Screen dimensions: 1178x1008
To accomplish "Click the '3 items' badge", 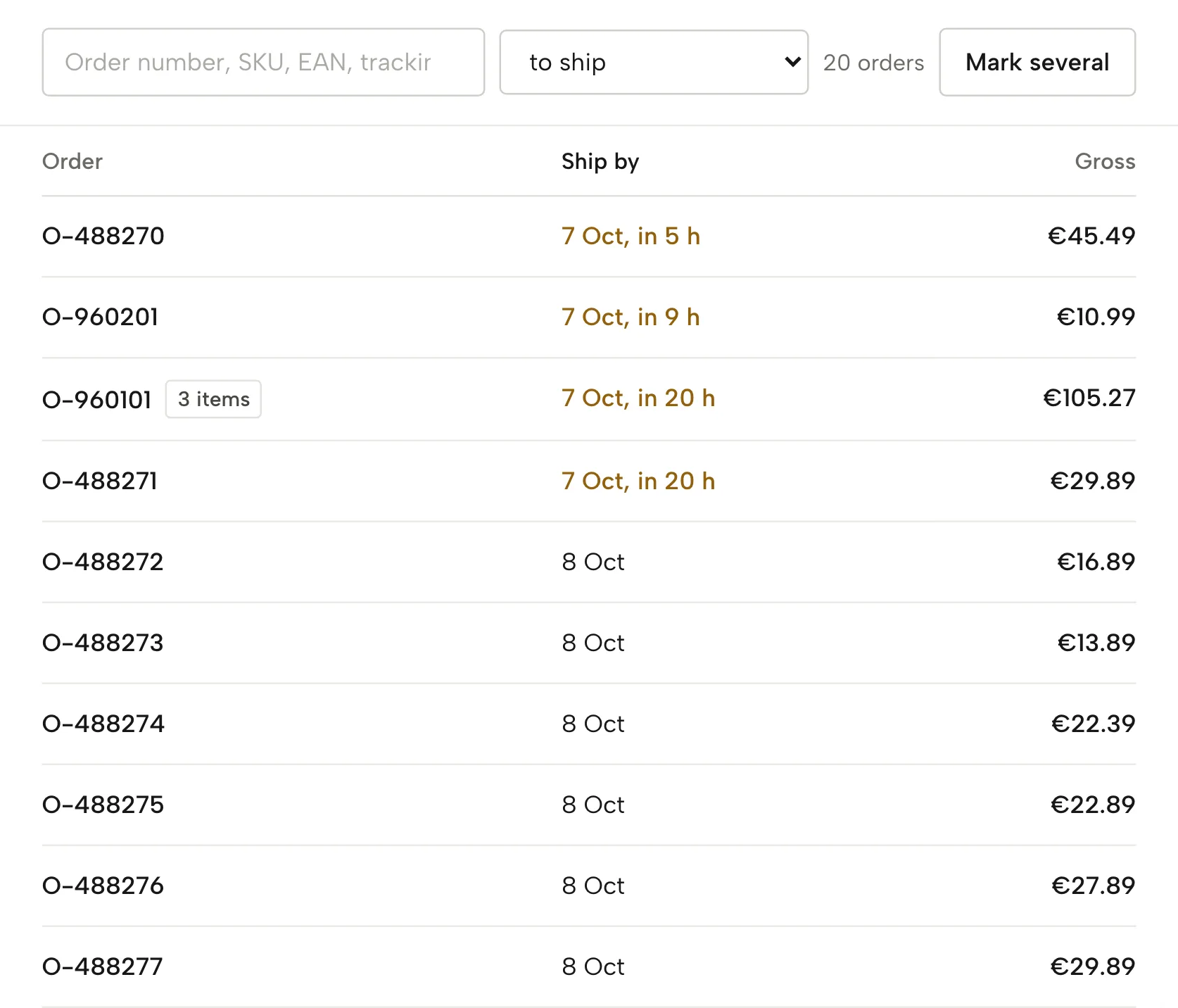I will click(x=213, y=399).
